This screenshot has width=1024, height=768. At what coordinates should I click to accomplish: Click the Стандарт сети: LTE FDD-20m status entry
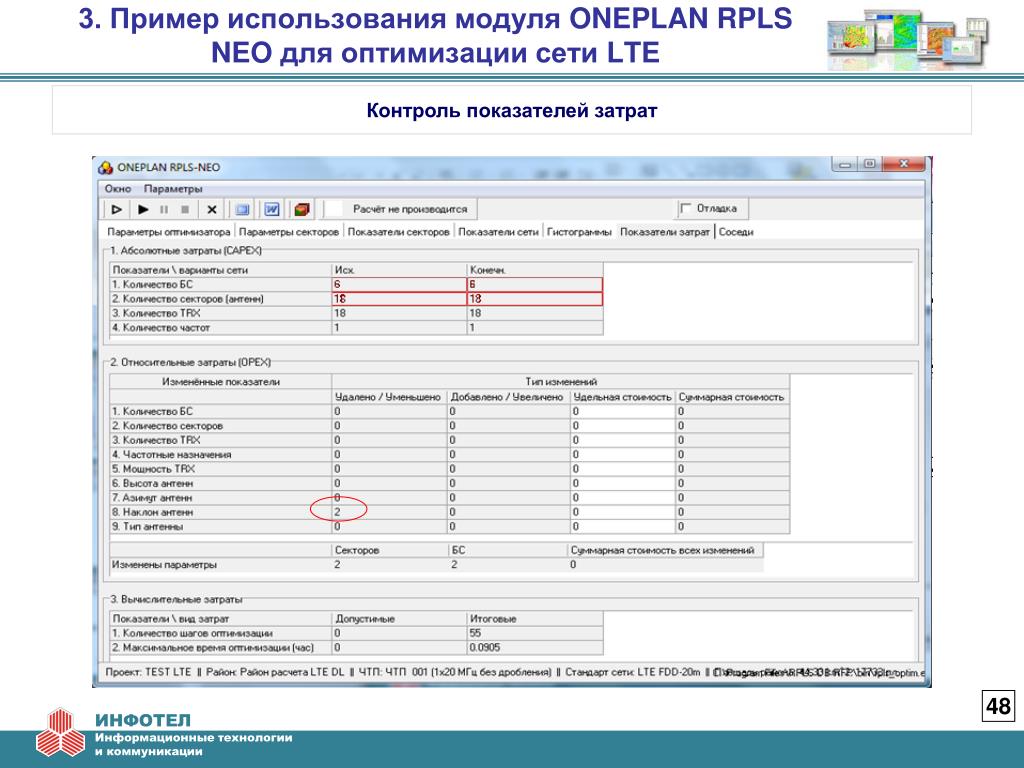click(632, 672)
